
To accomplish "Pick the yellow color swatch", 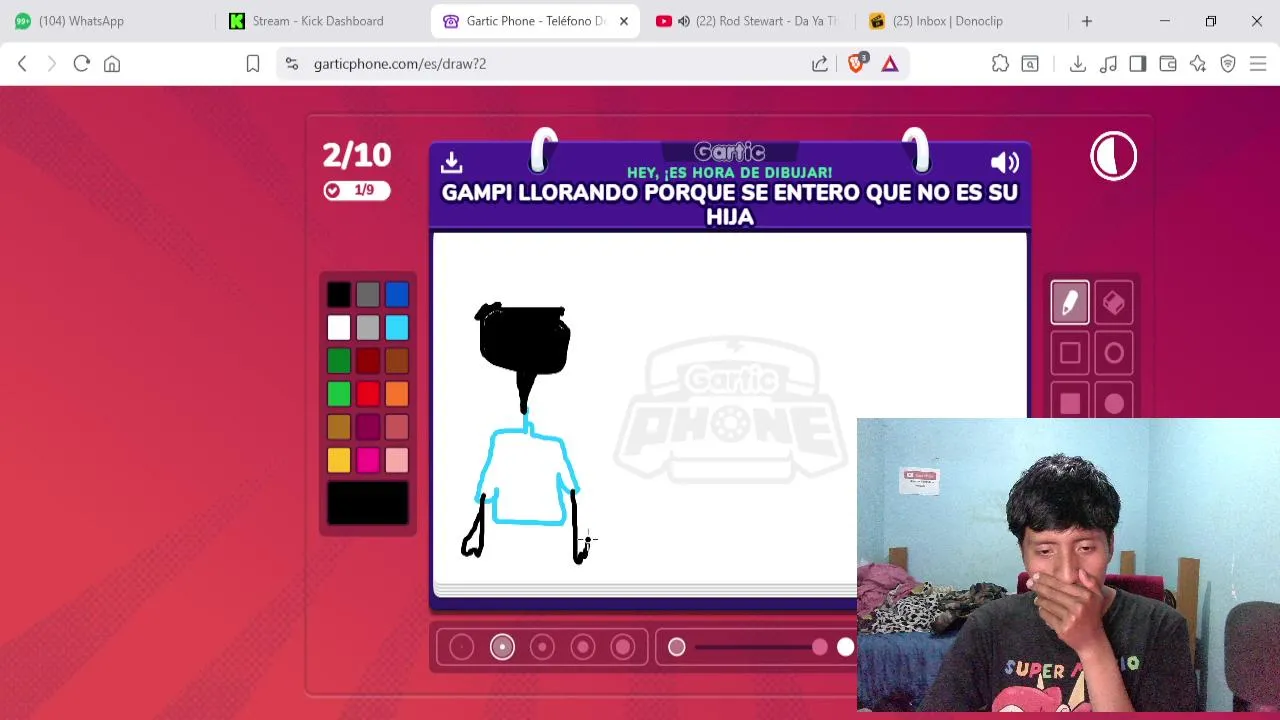I will pos(338,459).
